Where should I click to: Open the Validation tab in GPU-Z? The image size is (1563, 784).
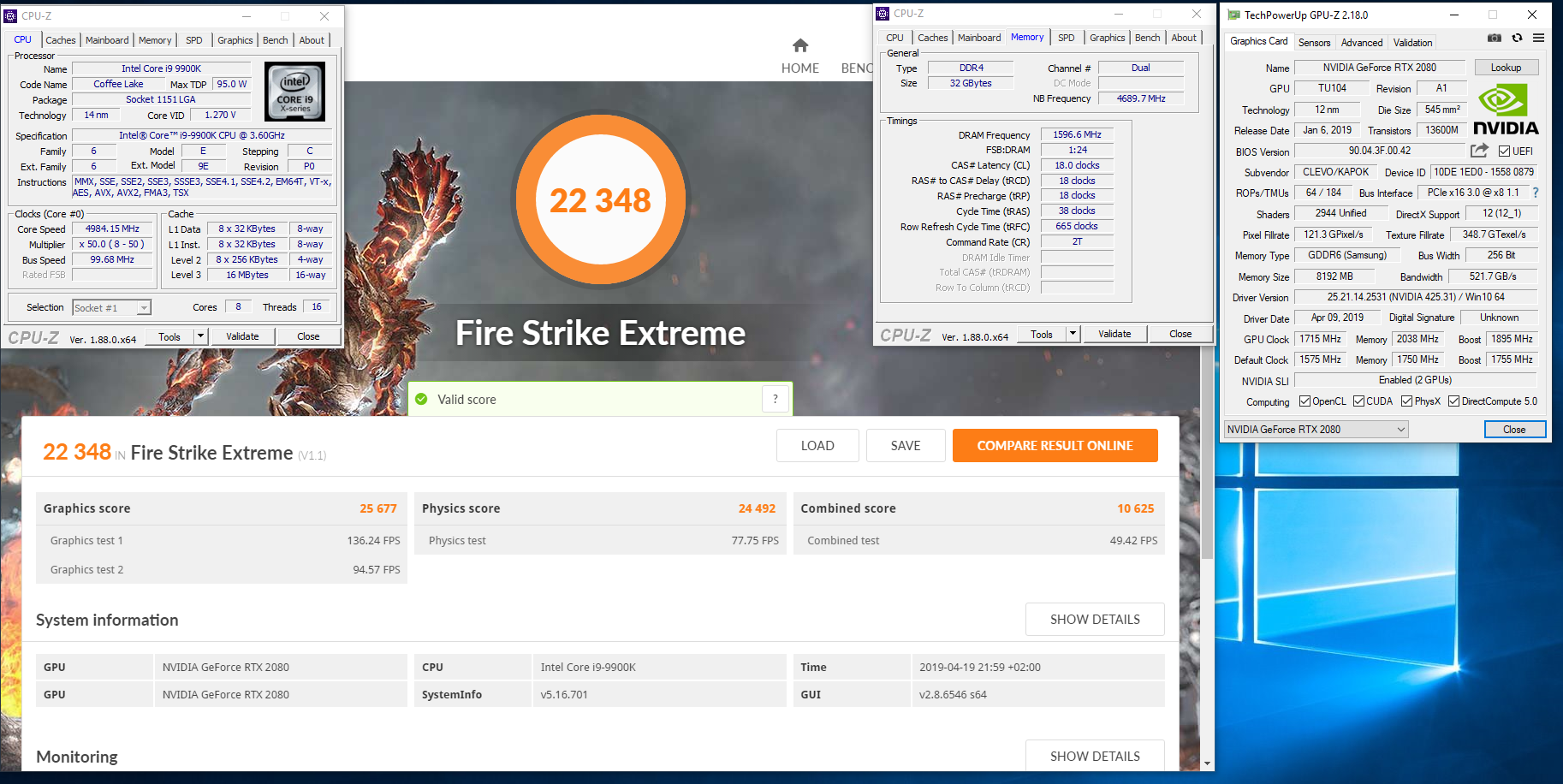(1412, 43)
